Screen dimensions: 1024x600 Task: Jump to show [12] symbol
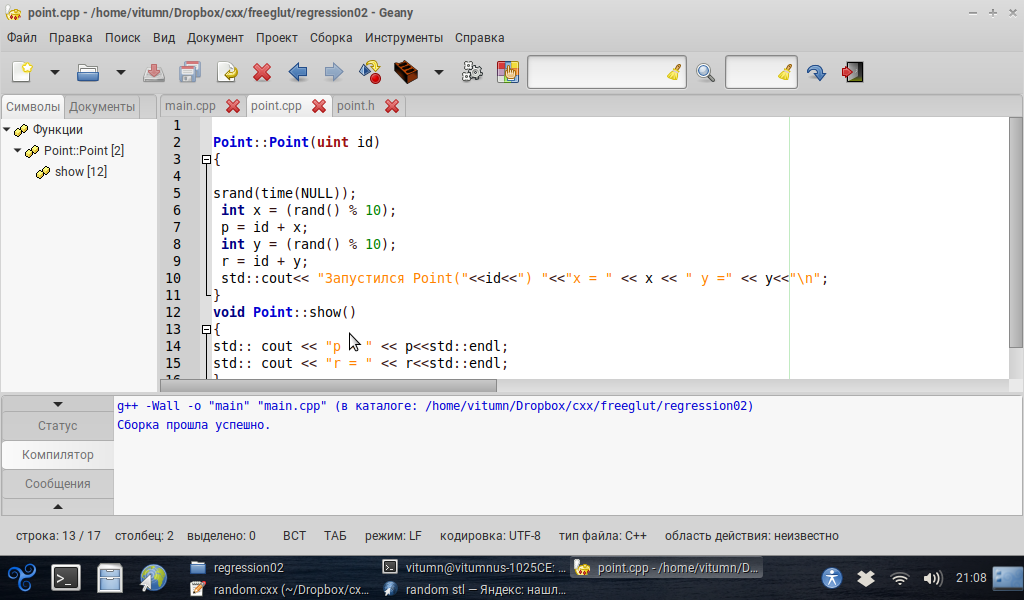coord(80,172)
